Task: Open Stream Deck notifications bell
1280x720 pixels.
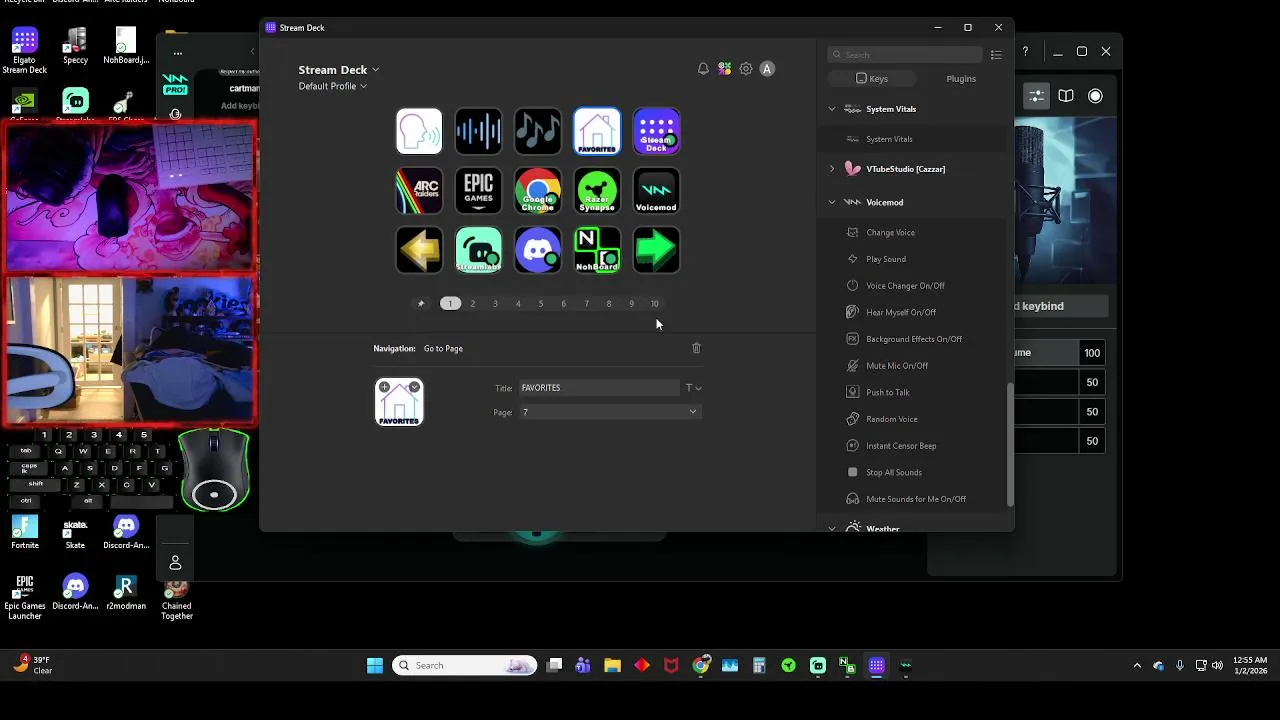Action: [703, 69]
